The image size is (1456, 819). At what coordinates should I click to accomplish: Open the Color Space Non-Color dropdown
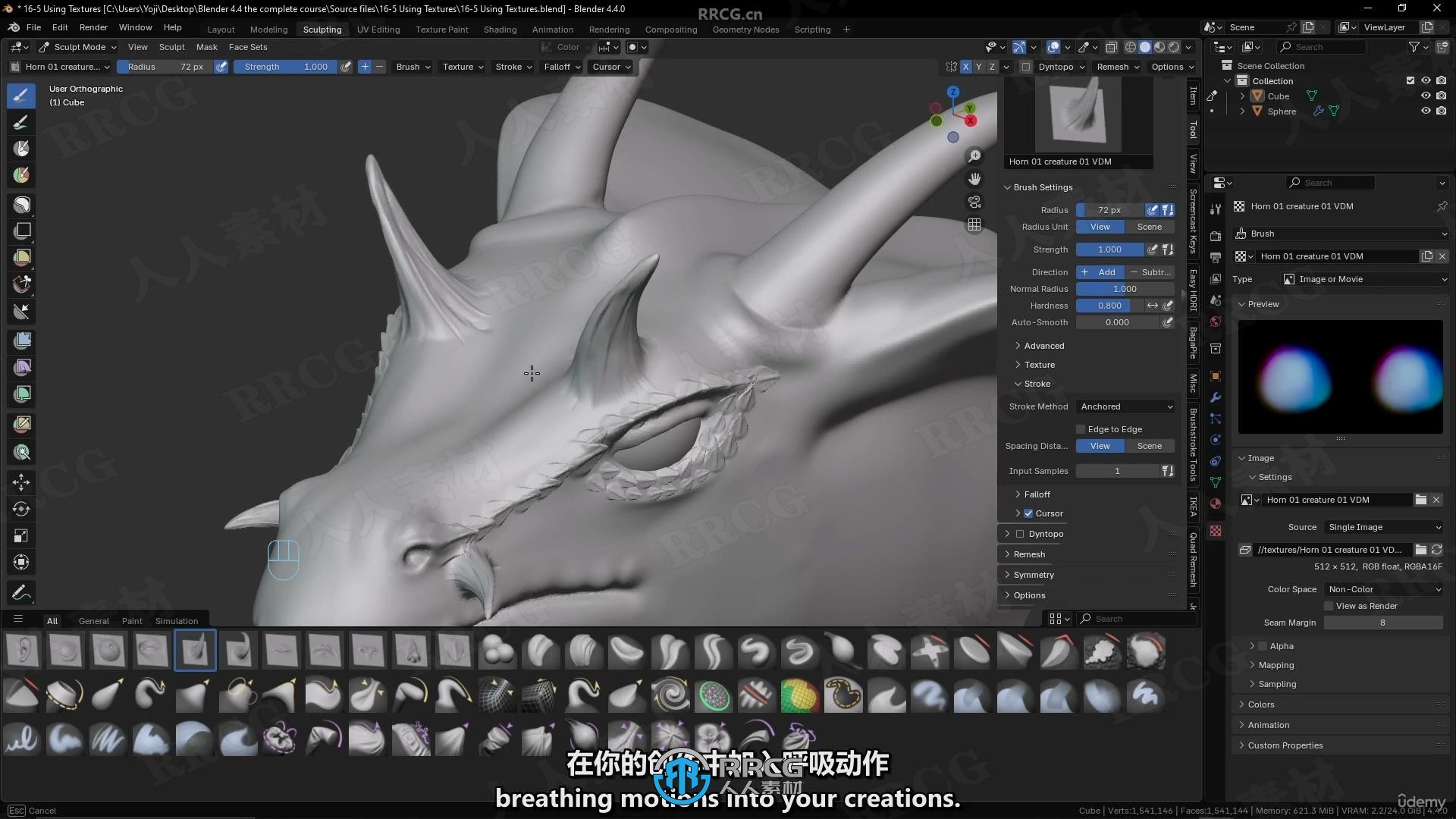(1384, 589)
